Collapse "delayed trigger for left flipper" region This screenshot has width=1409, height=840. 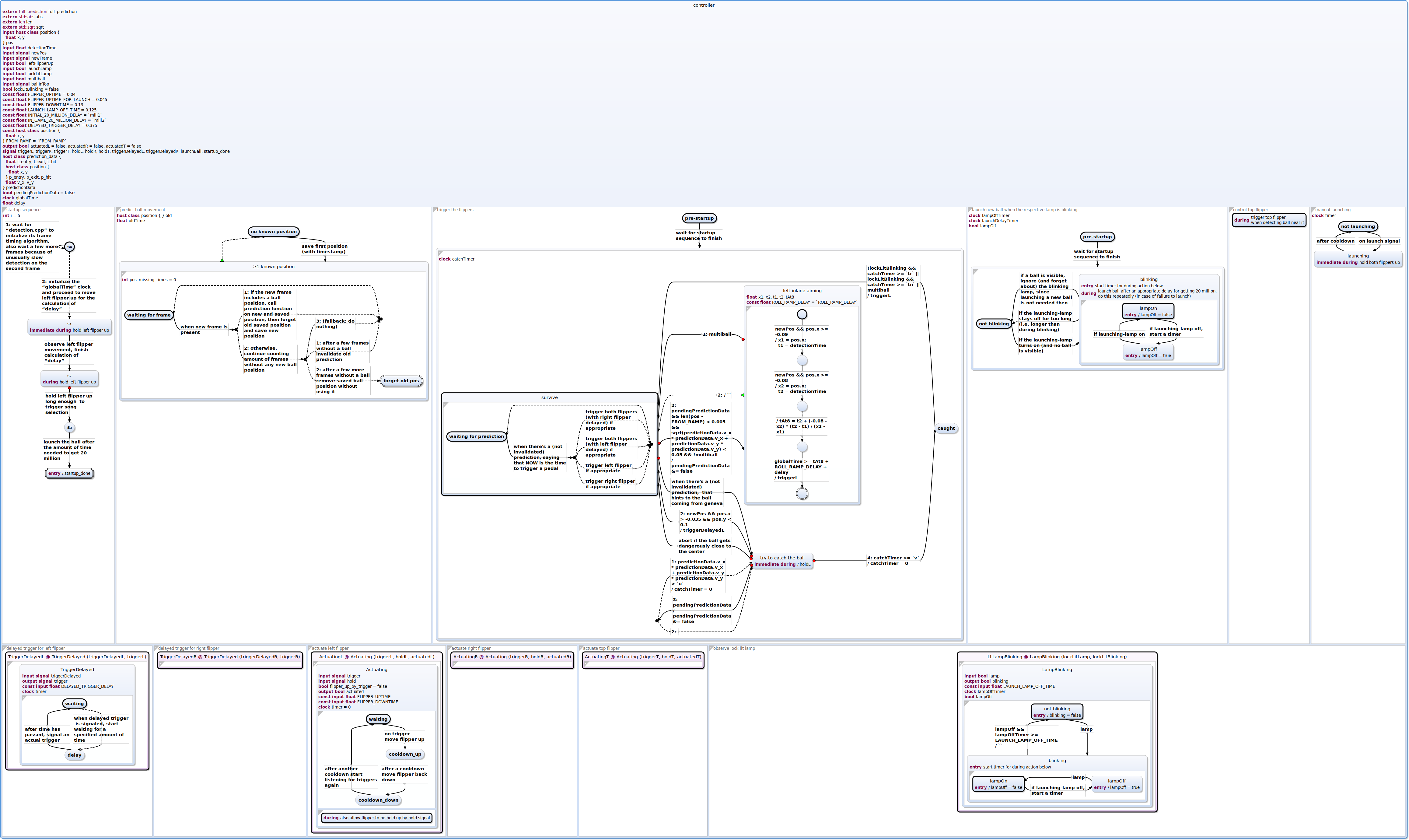(4, 649)
